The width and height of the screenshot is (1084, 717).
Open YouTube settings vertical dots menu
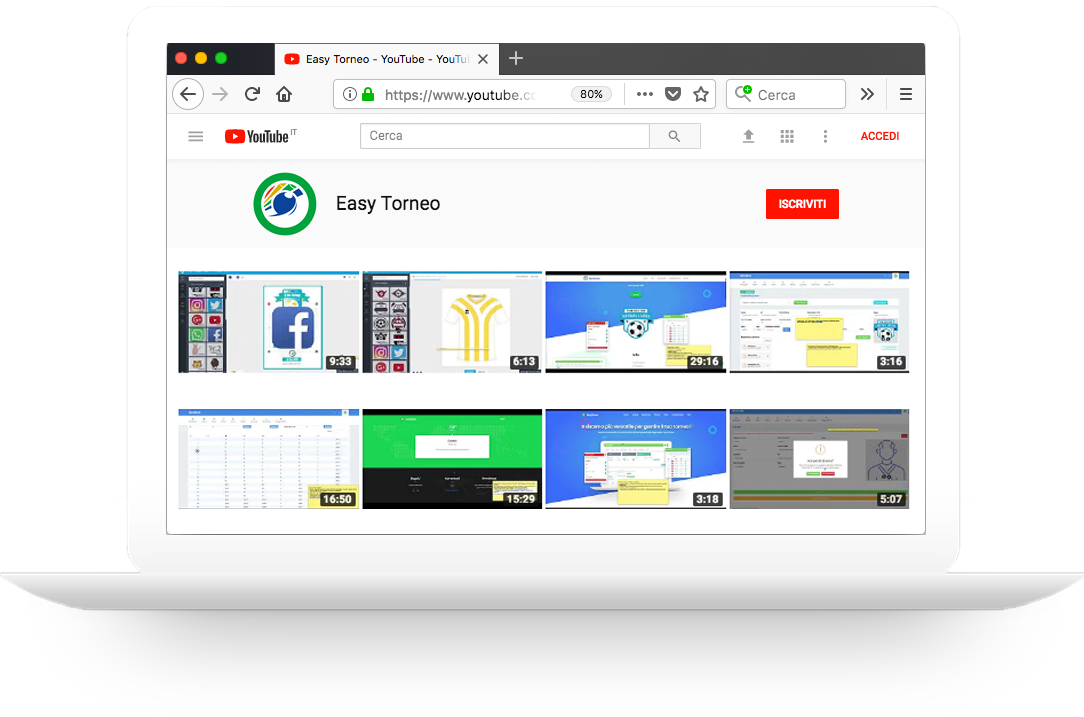(825, 136)
